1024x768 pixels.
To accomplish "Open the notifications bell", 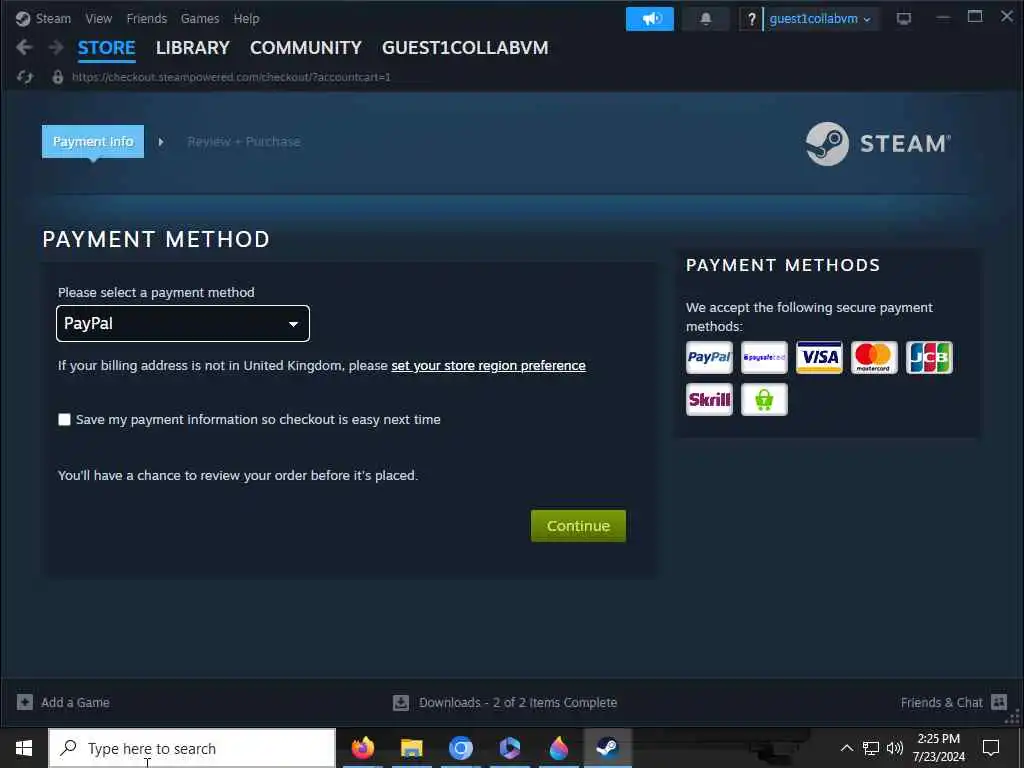I will click(x=705, y=19).
